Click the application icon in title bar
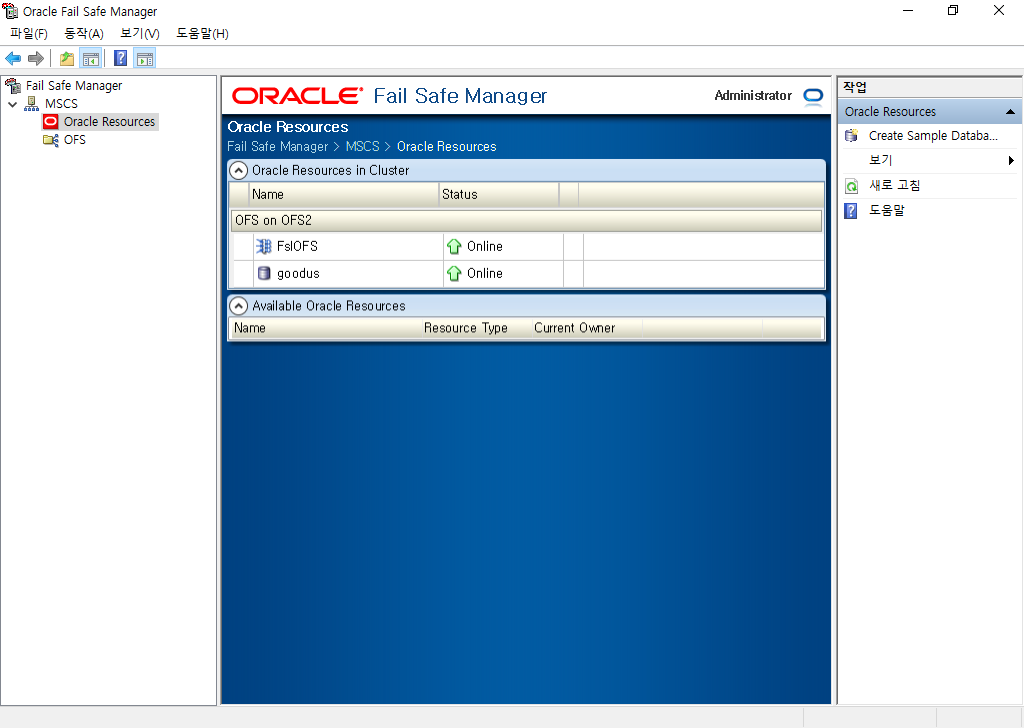The width and height of the screenshot is (1024, 728). 10,11
